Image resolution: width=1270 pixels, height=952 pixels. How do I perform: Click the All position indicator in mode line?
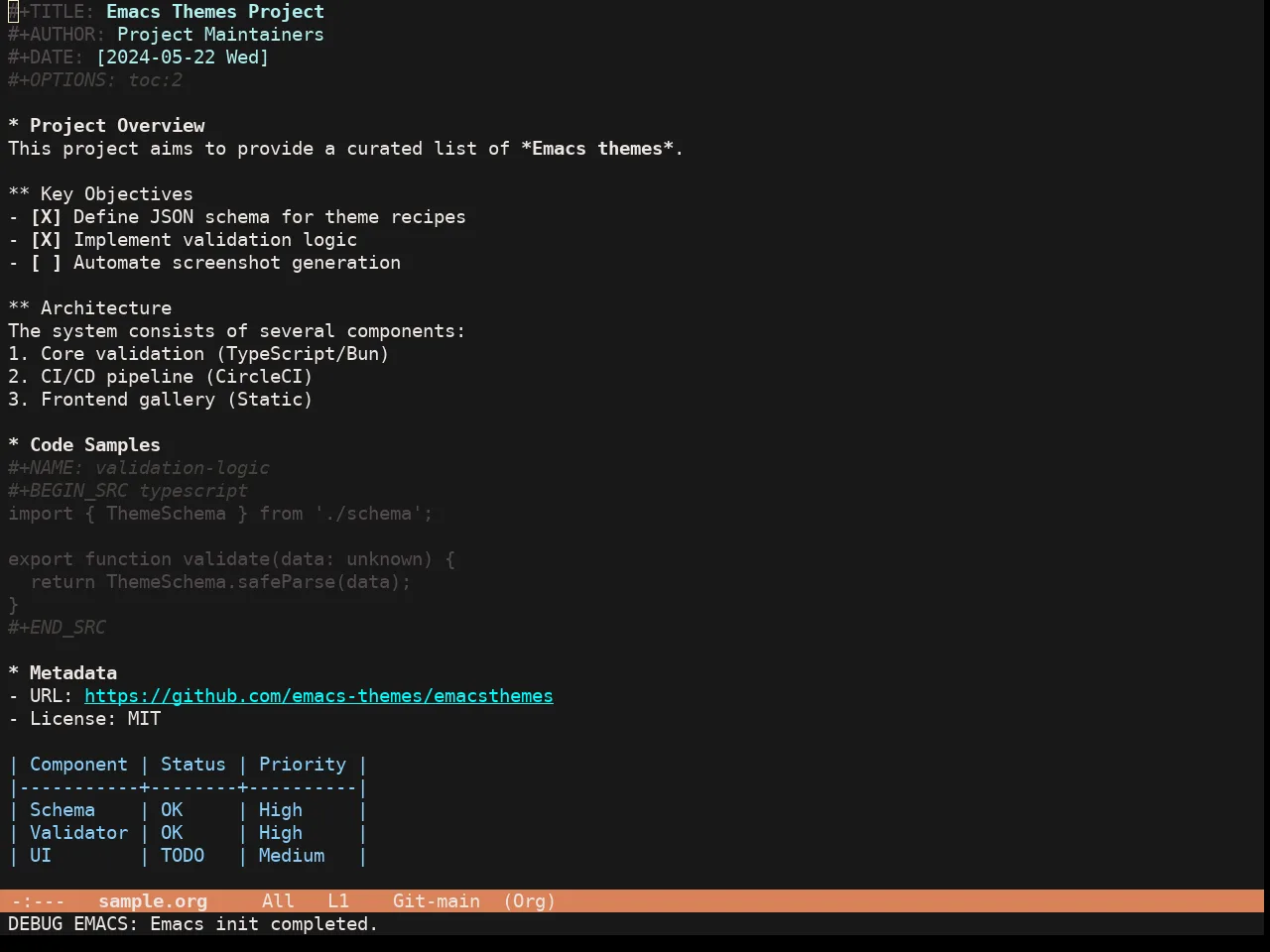(278, 901)
